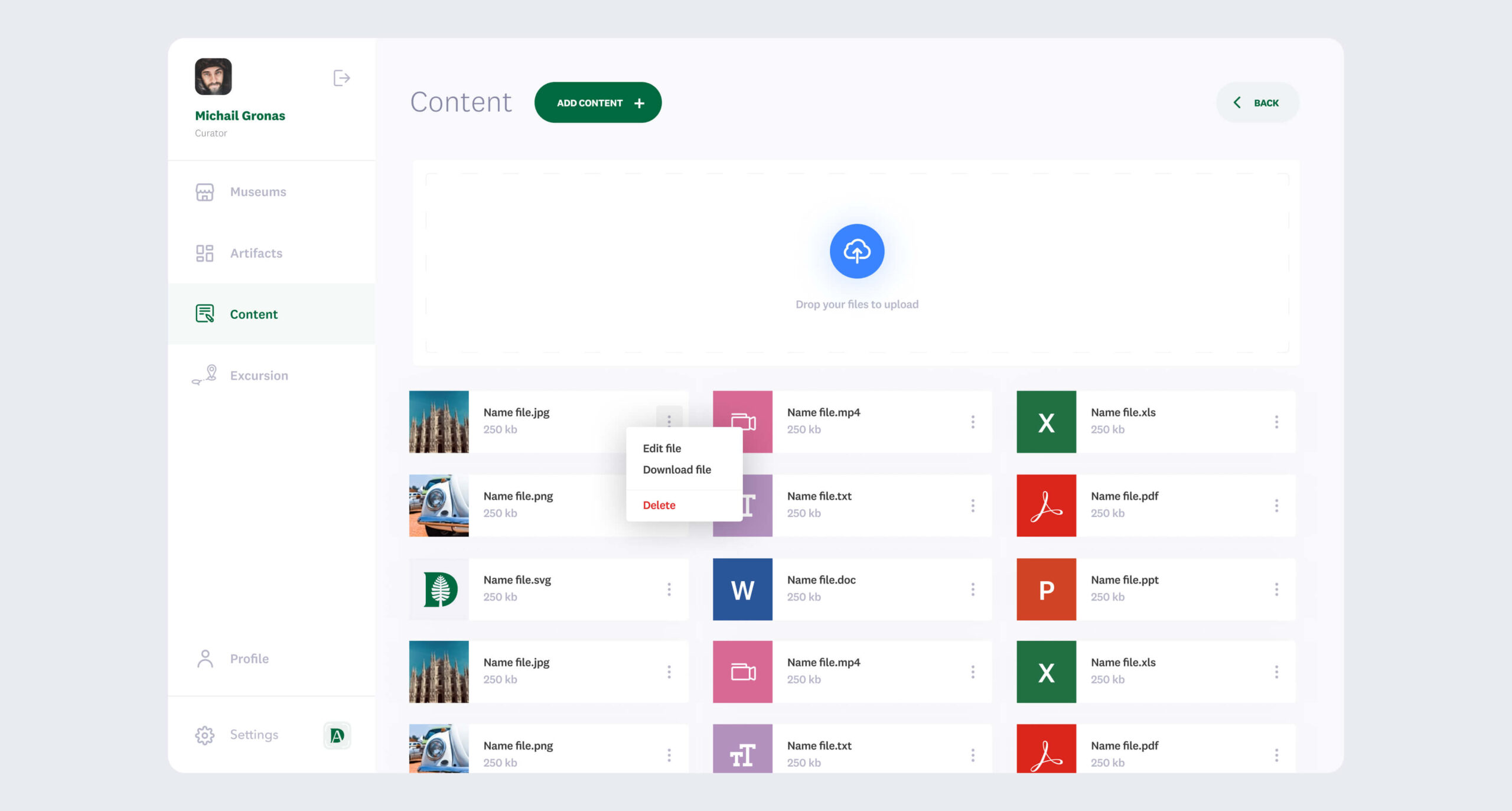The height and width of the screenshot is (811, 1512).
Task: Click Delete in the file menu
Action: 659,505
